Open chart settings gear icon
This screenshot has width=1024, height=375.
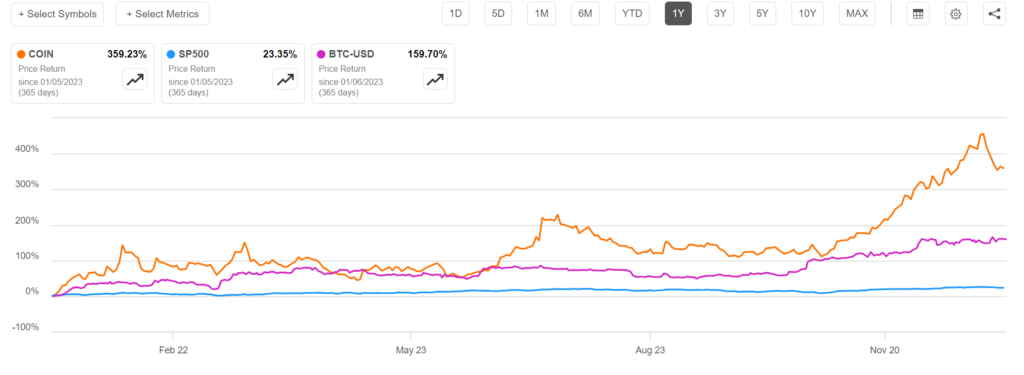[x=955, y=14]
